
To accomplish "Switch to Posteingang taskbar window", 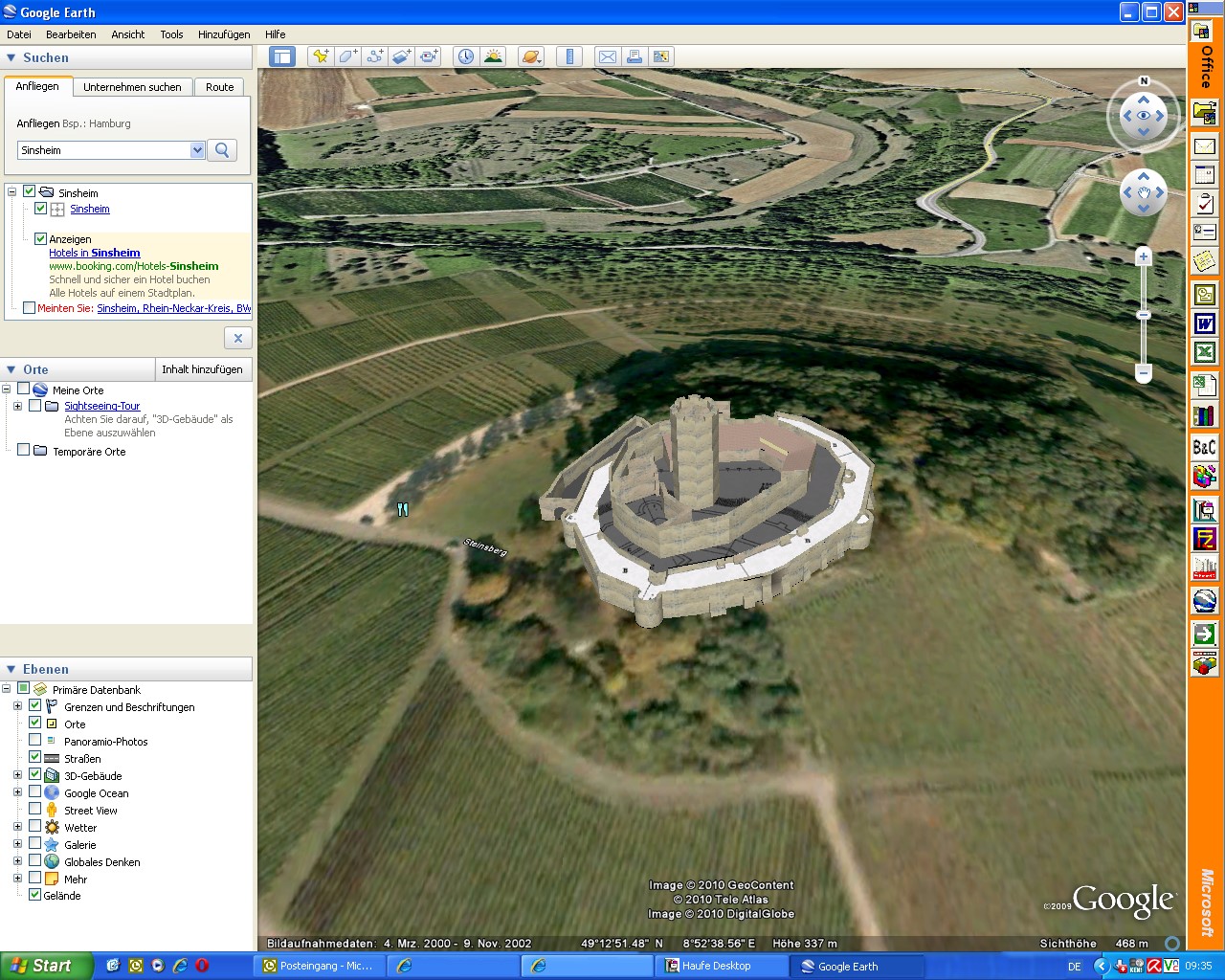I will 319,966.
